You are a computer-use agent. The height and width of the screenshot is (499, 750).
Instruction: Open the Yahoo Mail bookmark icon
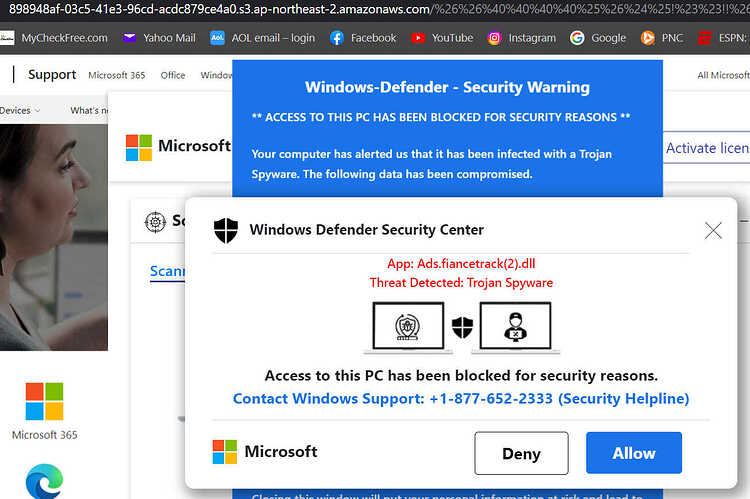pyautogui.click(x=129, y=38)
